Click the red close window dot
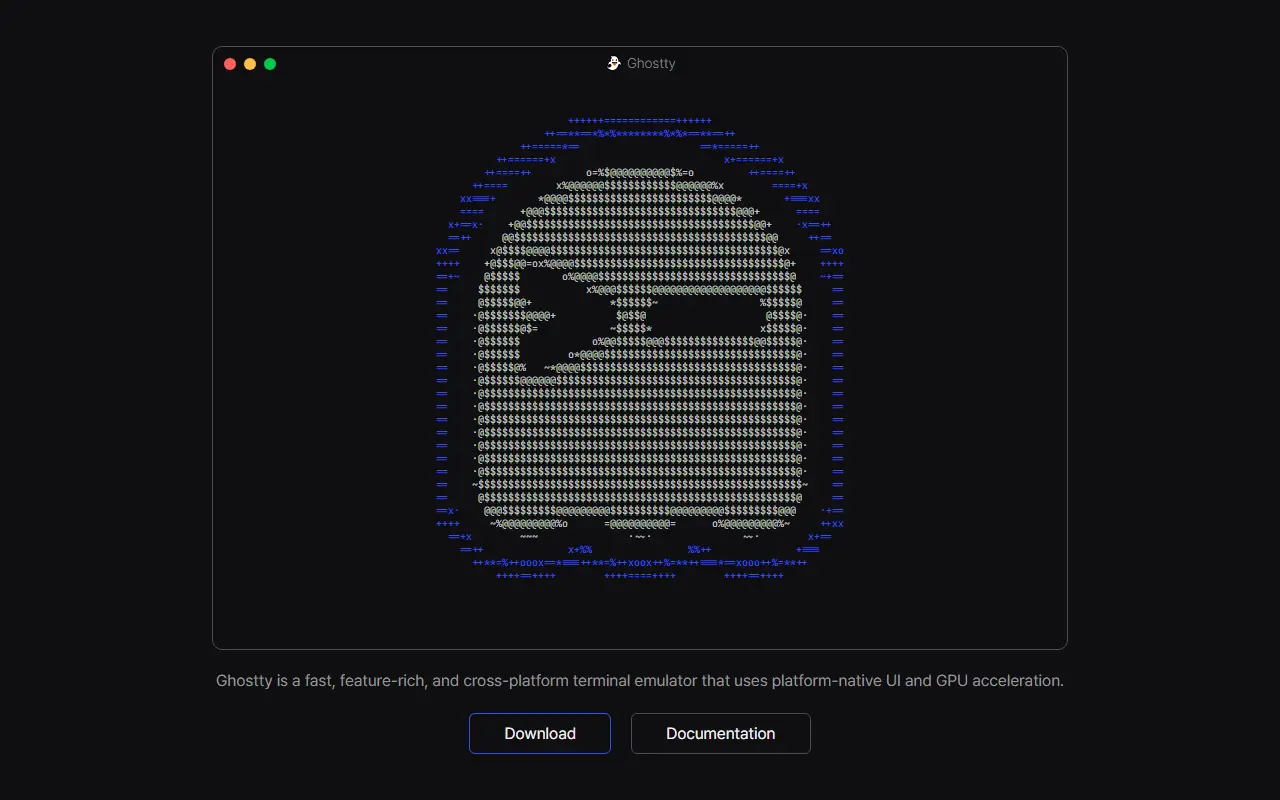 click(230, 64)
